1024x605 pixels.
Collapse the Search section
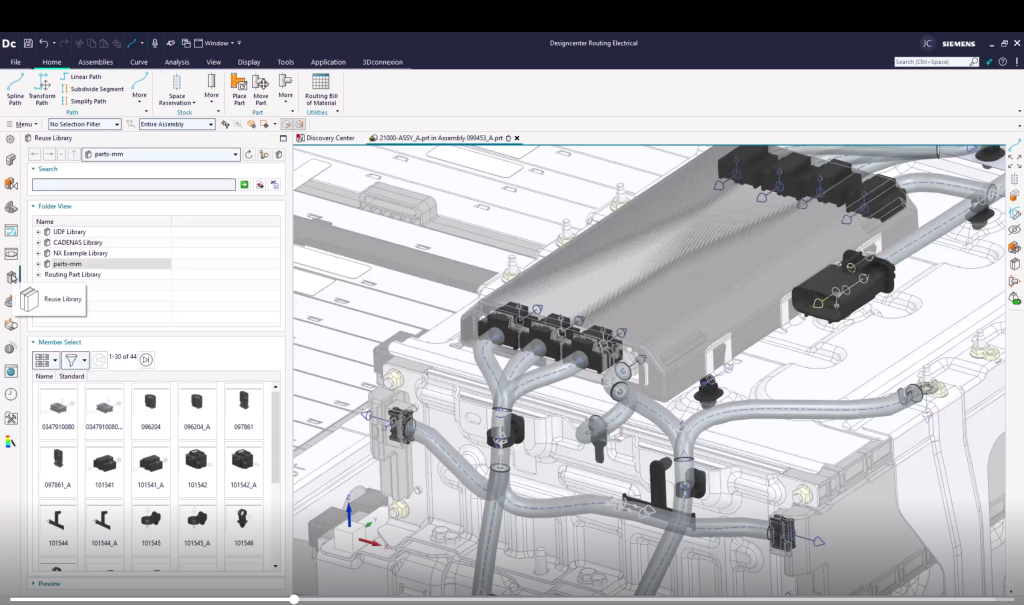pos(33,169)
